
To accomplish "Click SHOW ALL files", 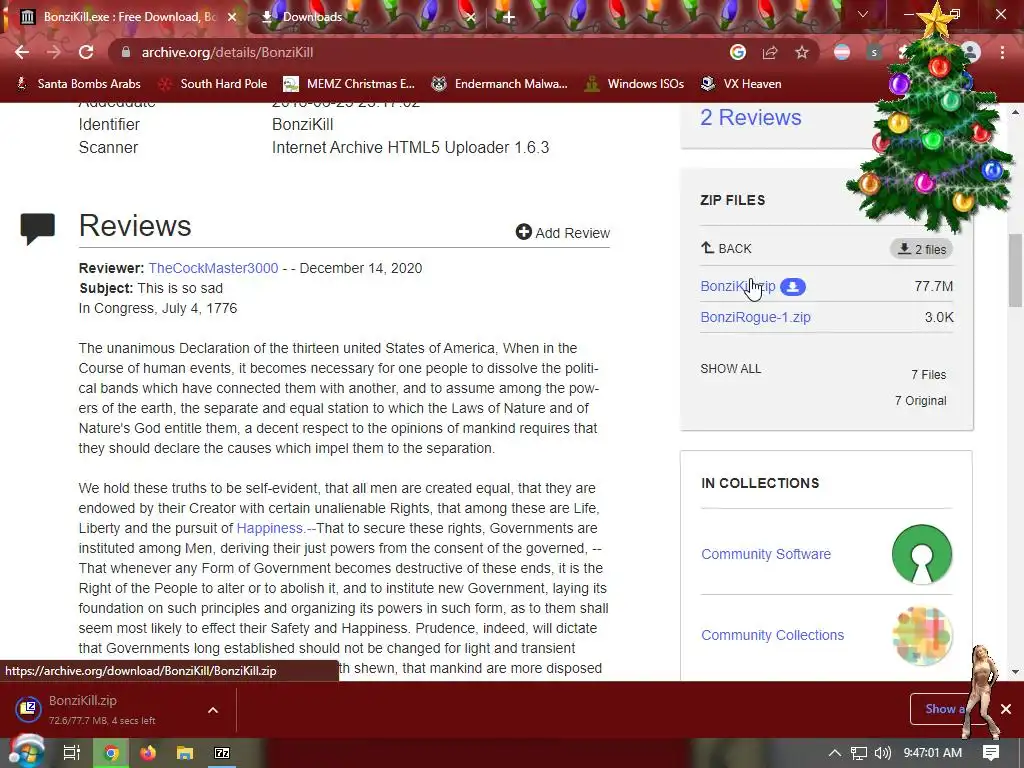I will (x=731, y=369).
